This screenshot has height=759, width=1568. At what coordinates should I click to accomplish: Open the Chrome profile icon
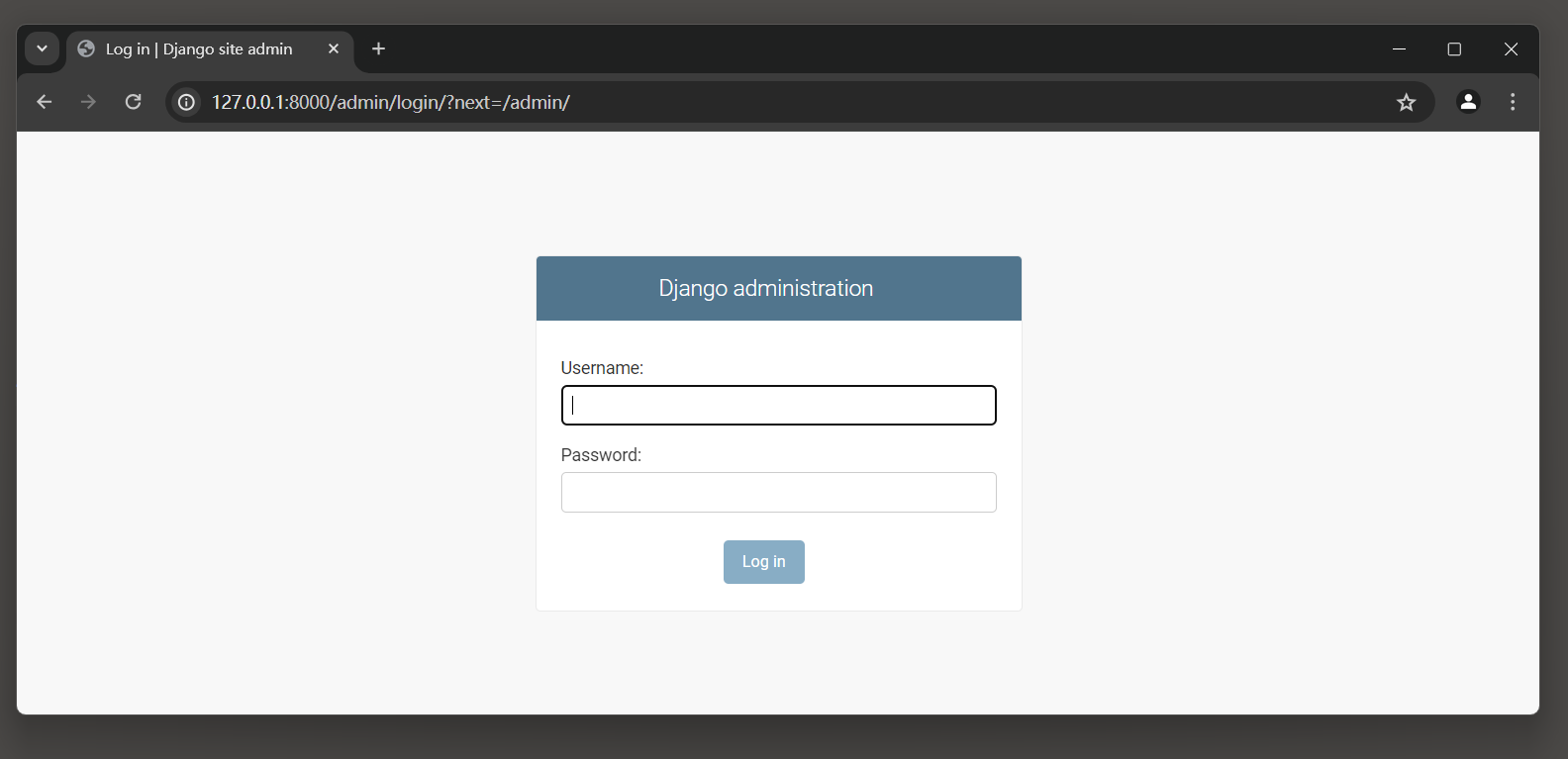click(x=1468, y=102)
